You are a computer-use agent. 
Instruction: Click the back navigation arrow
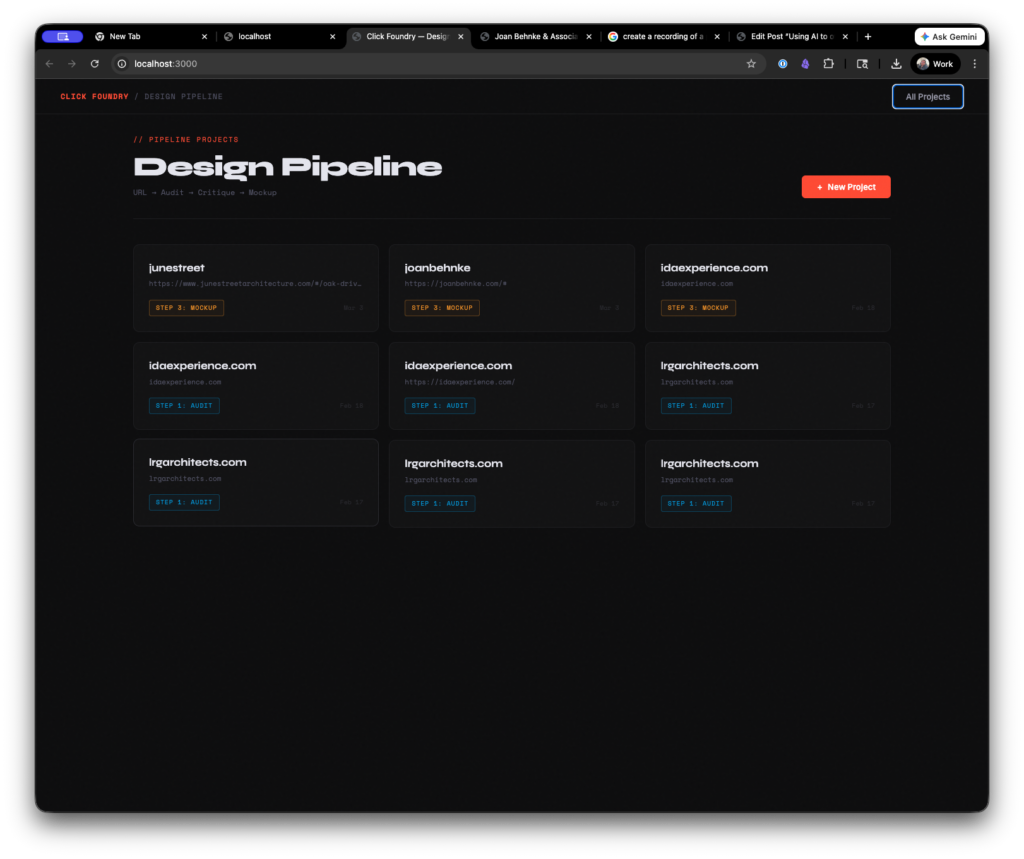[x=50, y=64]
